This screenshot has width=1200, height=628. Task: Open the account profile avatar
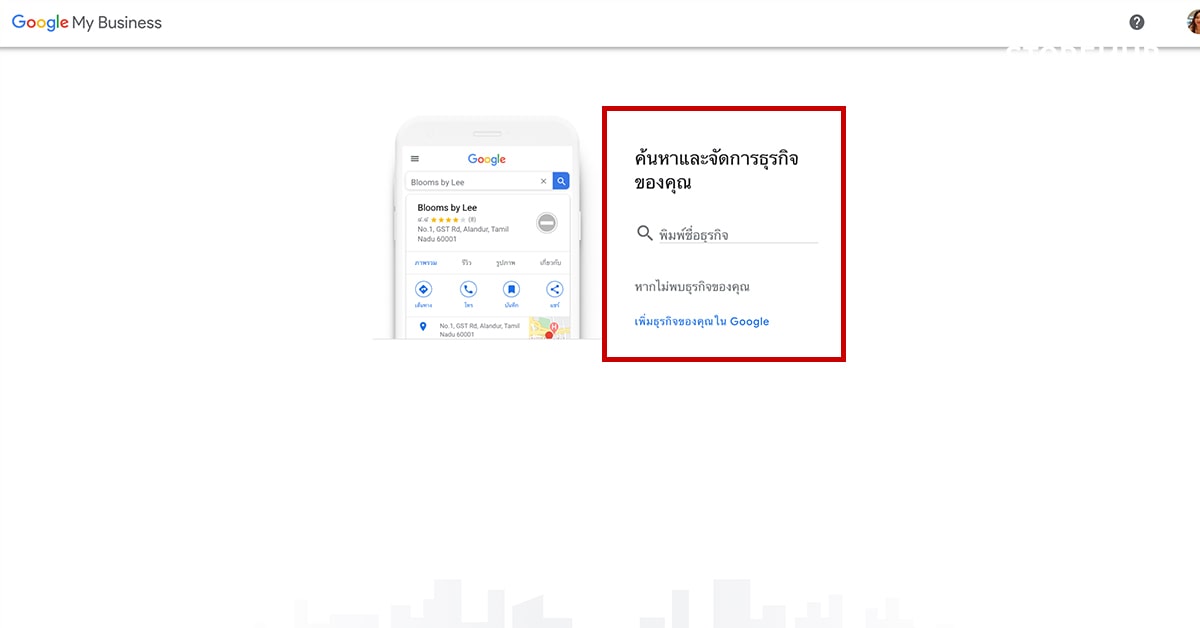click(1193, 22)
